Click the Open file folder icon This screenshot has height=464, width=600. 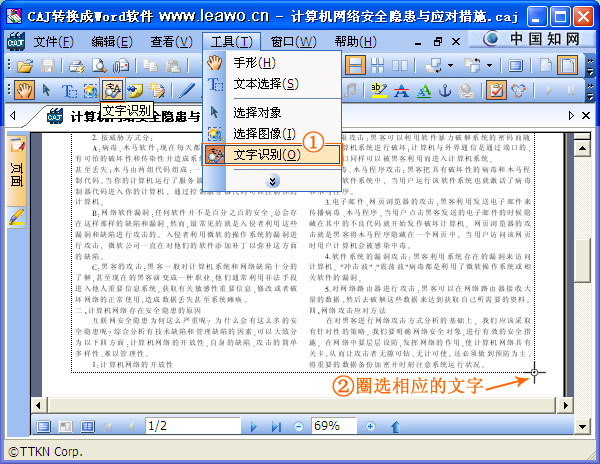tap(25, 66)
